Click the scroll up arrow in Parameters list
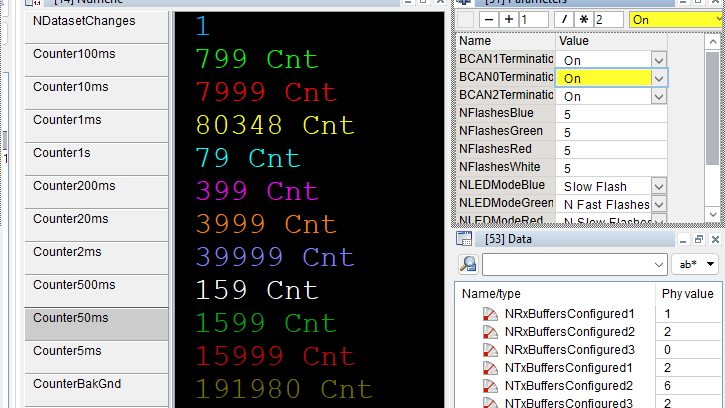Image resolution: width=725 pixels, height=408 pixels. pyautogui.click(x=713, y=42)
